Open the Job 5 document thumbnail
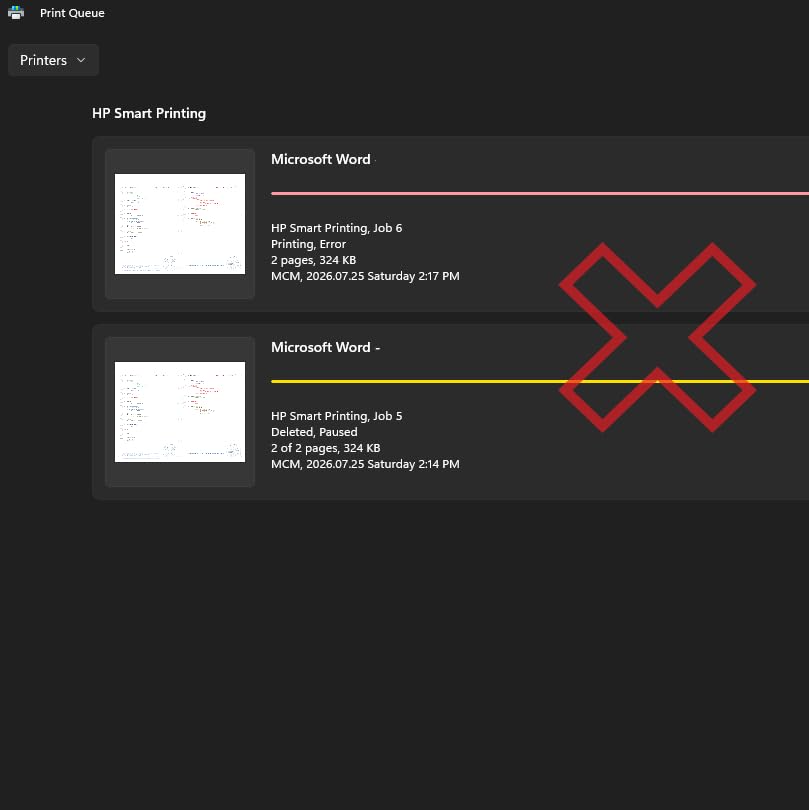The image size is (809, 810). pyautogui.click(x=180, y=412)
